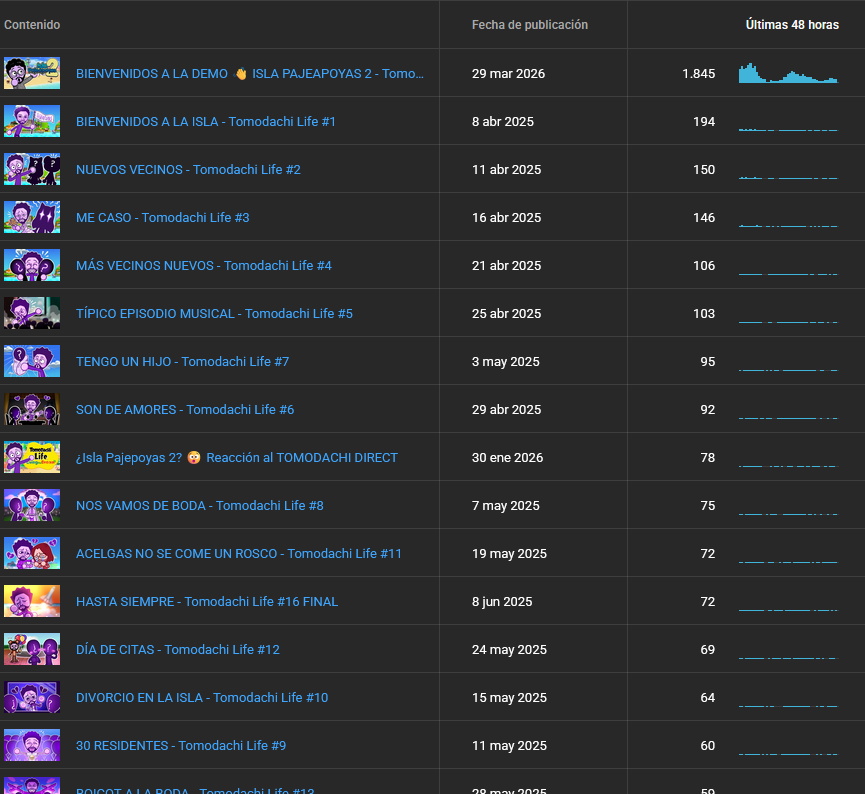Open HASTA SIEMPRE - Tomodachi Life #16 FINAL
Image resolution: width=865 pixels, height=794 pixels.
coord(207,601)
